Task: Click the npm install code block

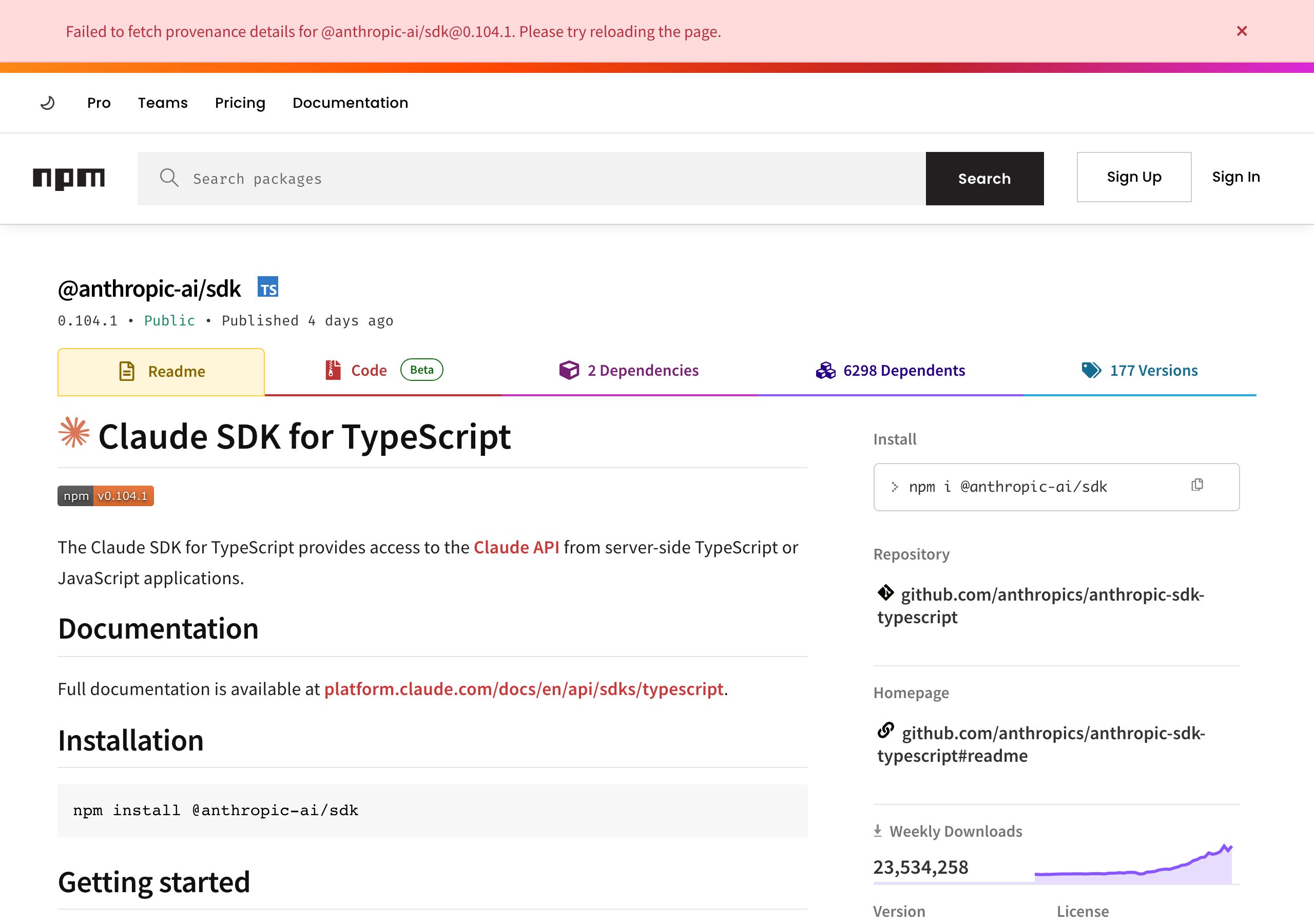Action: pos(433,811)
